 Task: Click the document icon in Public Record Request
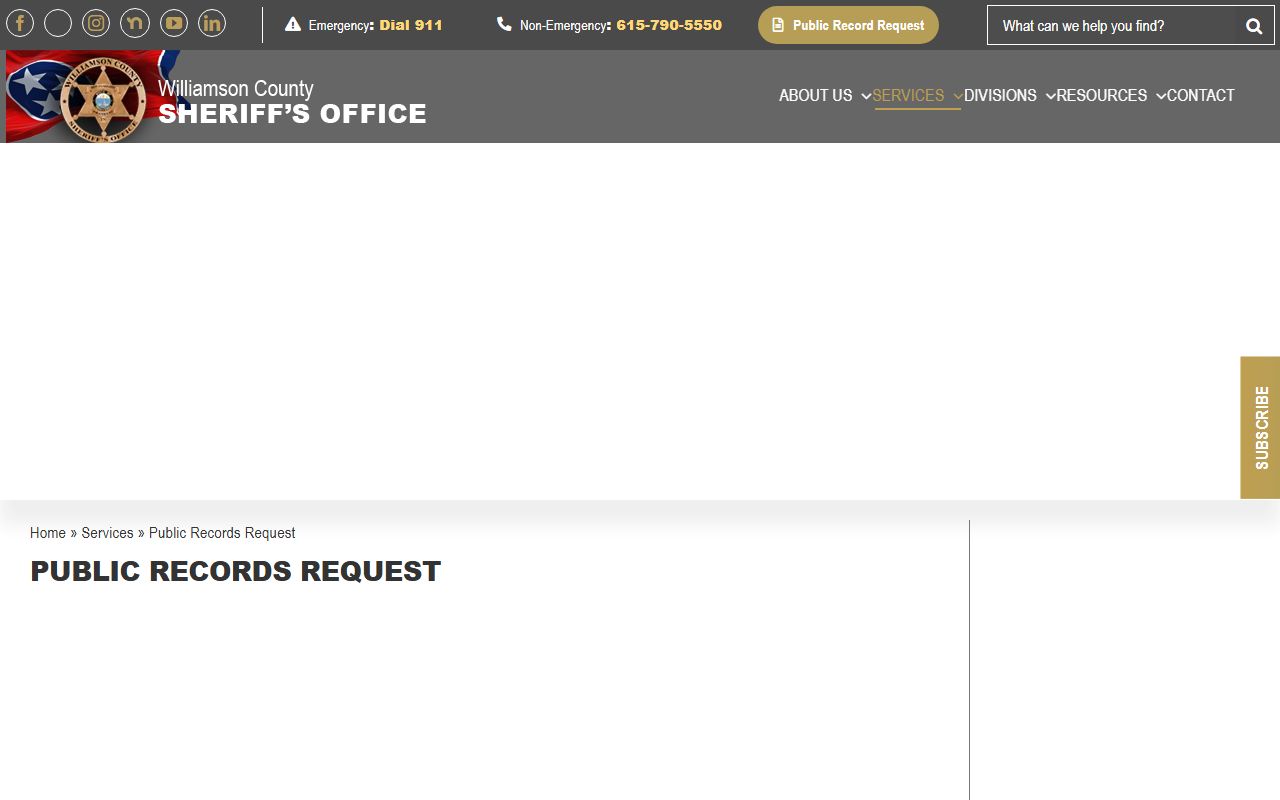(778, 25)
